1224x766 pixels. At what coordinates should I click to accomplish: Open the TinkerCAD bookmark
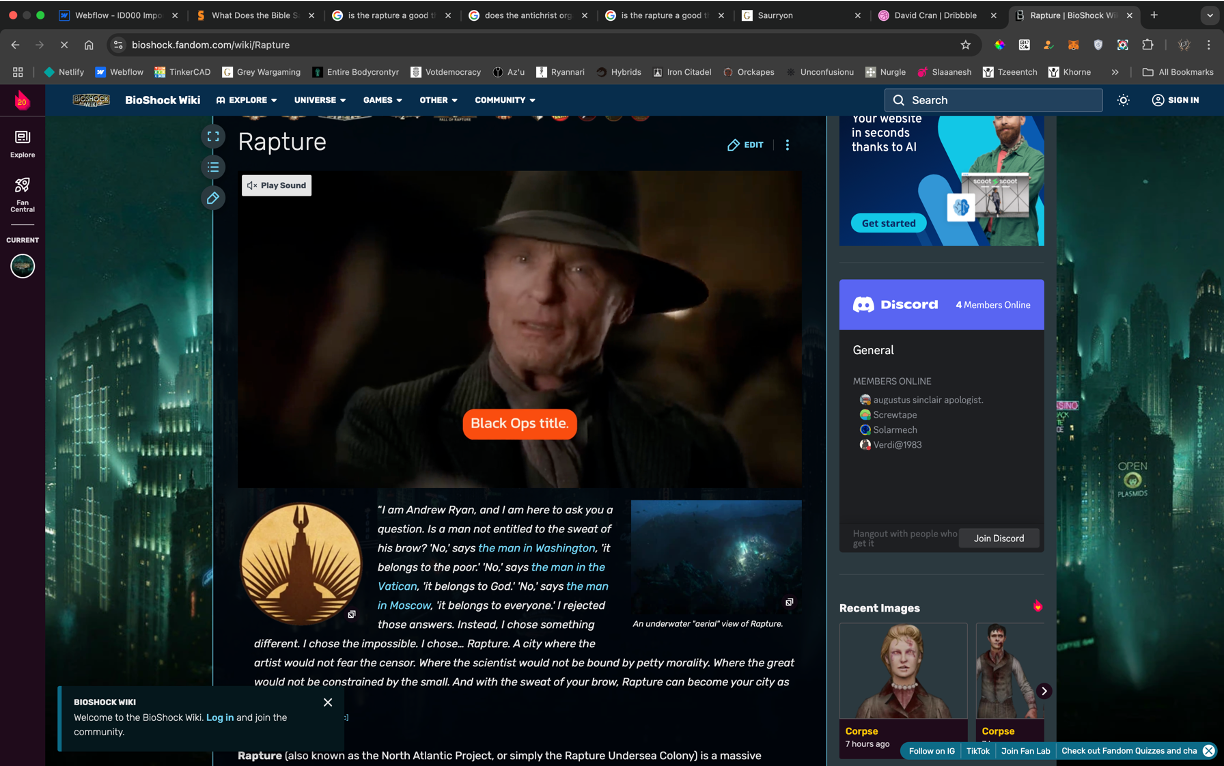182,72
